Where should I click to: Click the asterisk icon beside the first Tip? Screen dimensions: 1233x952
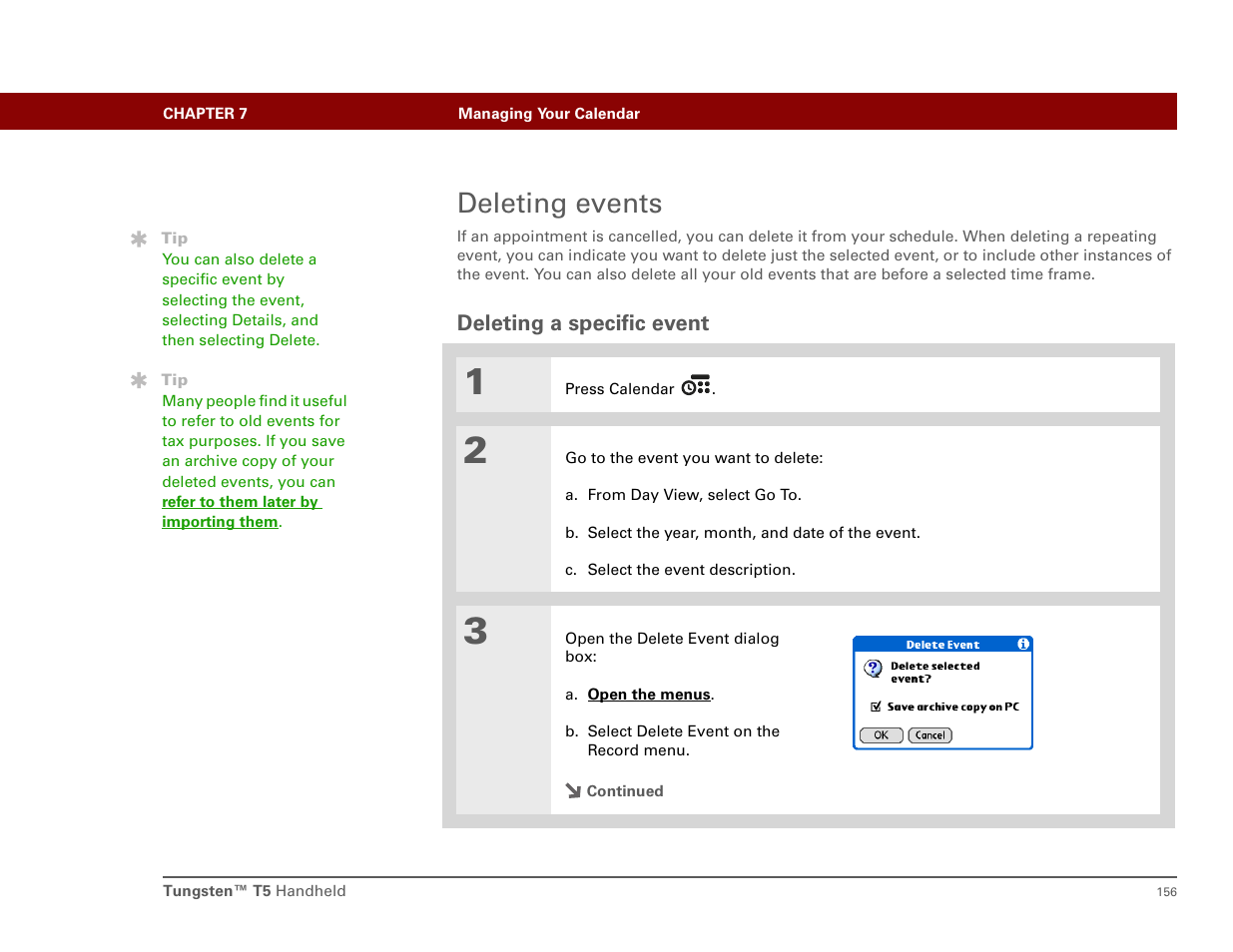tap(139, 238)
